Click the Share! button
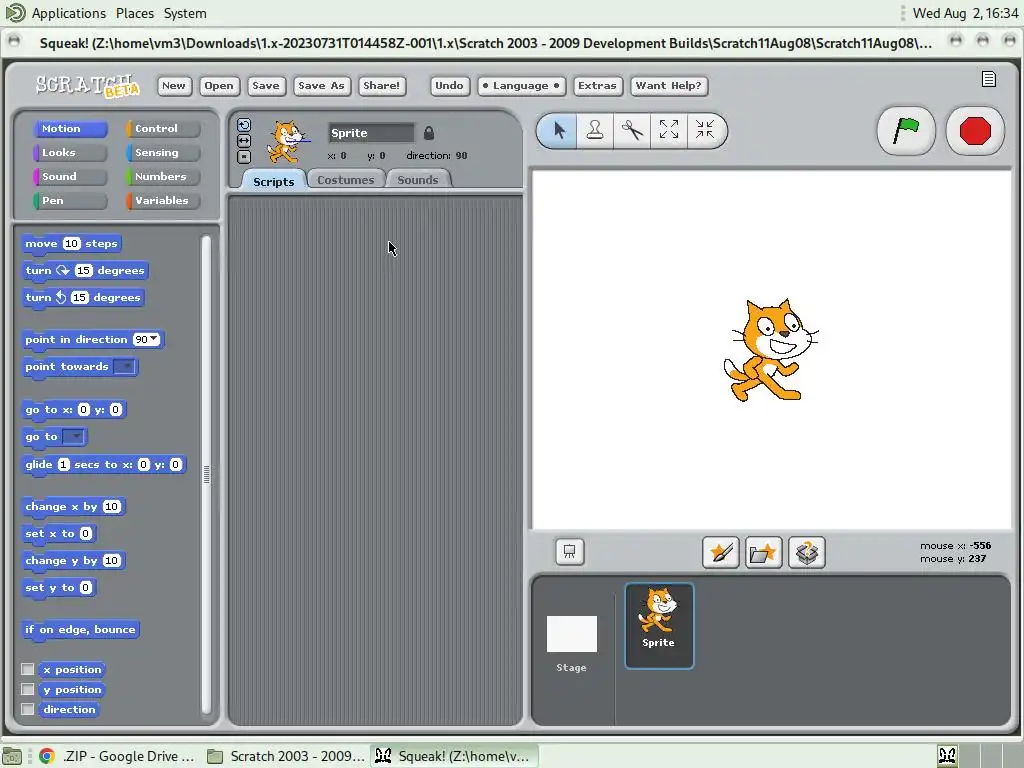Image resolution: width=1024 pixels, height=768 pixels. [x=381, y=86]
